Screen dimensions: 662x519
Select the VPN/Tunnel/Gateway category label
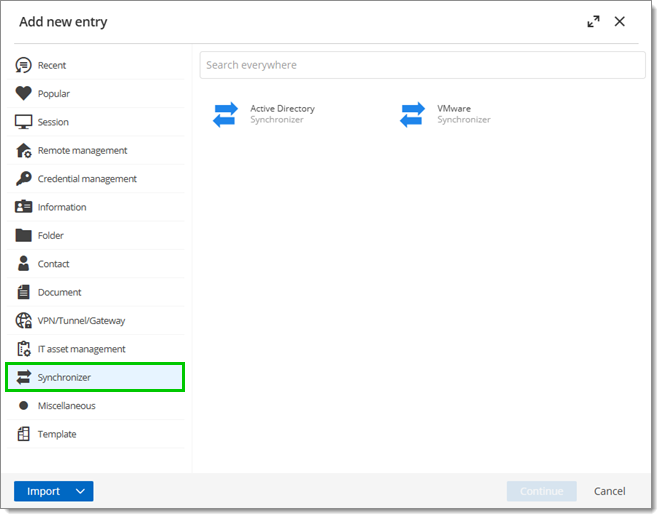[x=81, y=321]
